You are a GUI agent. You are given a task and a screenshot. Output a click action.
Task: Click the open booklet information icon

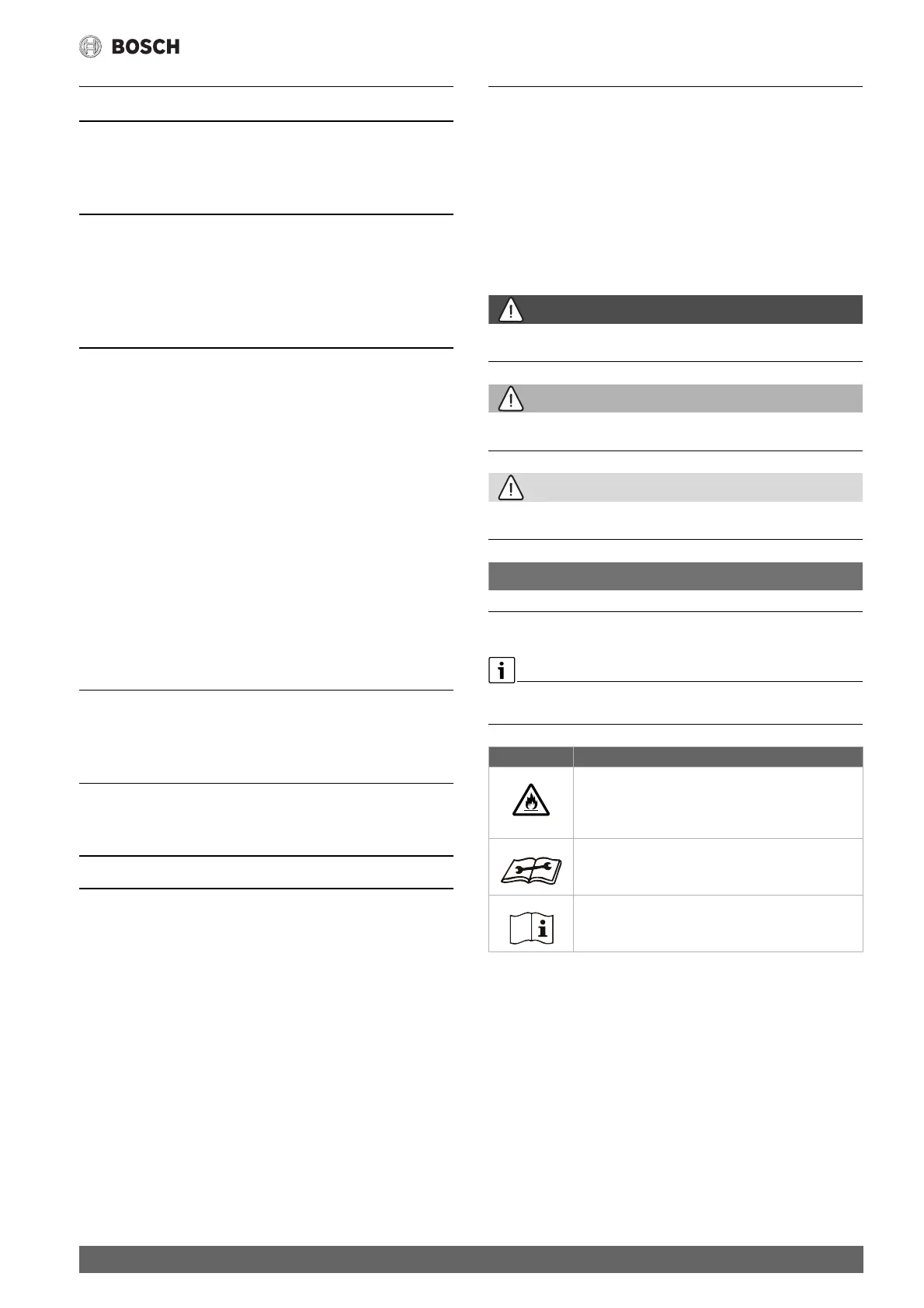[530, 926]
